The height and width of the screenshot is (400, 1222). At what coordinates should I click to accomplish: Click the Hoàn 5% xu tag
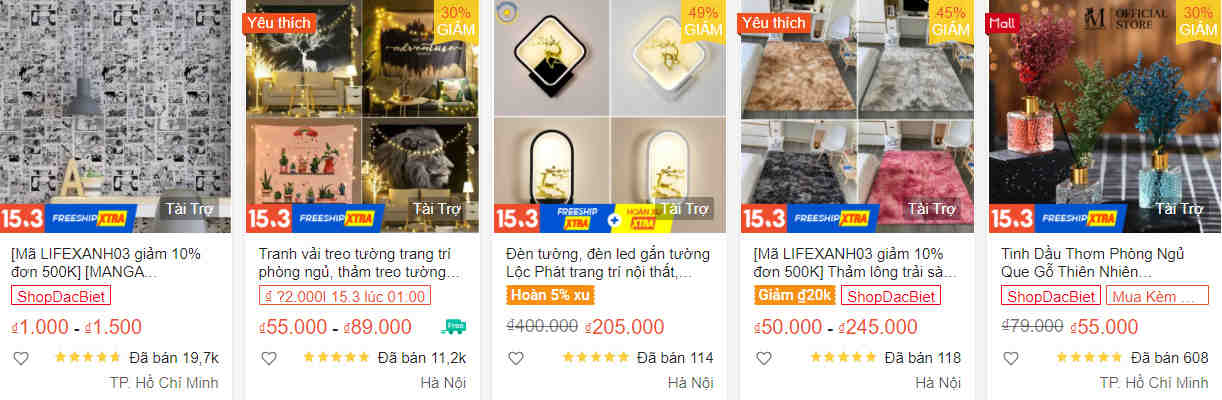[550, 296]
